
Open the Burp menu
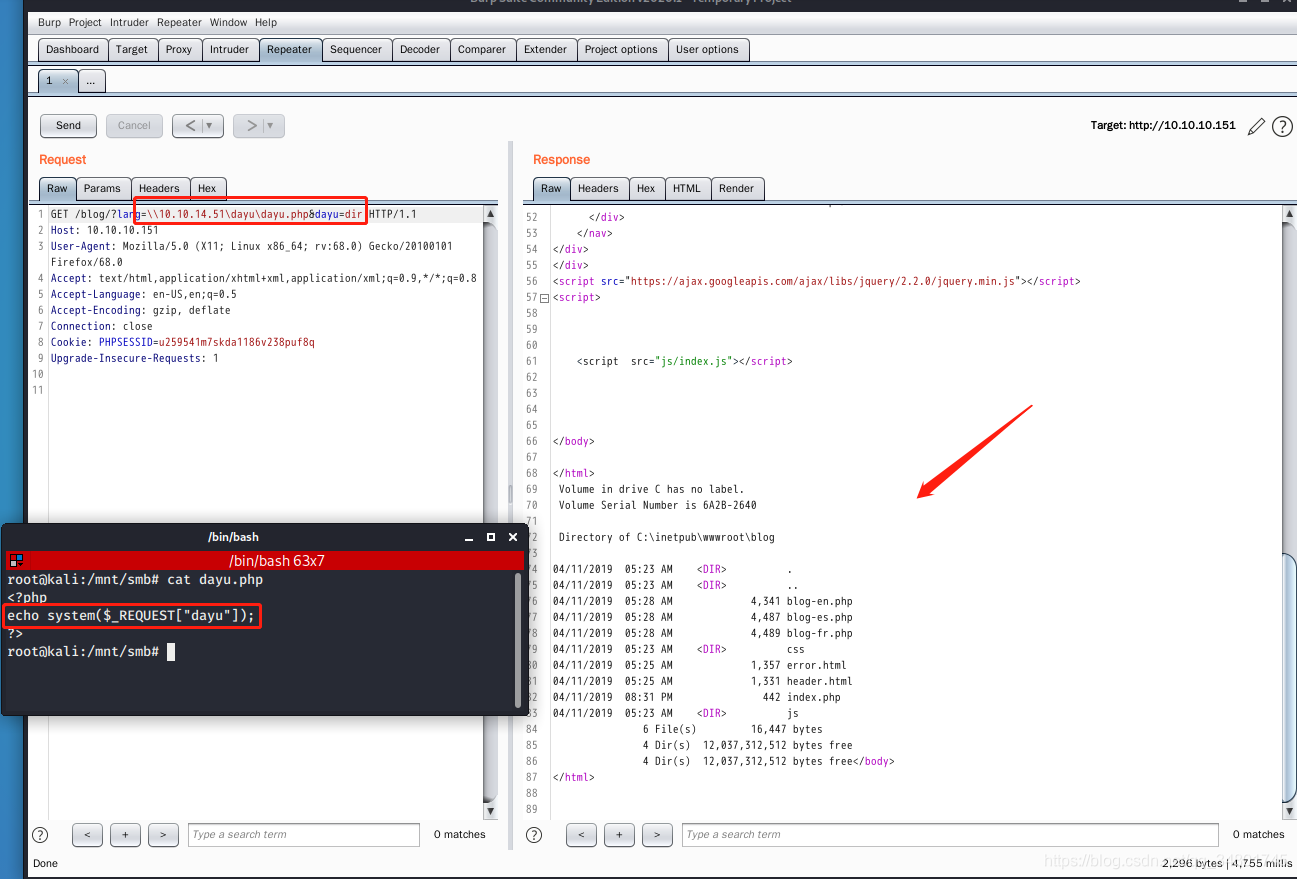click(x=49, y=22)
